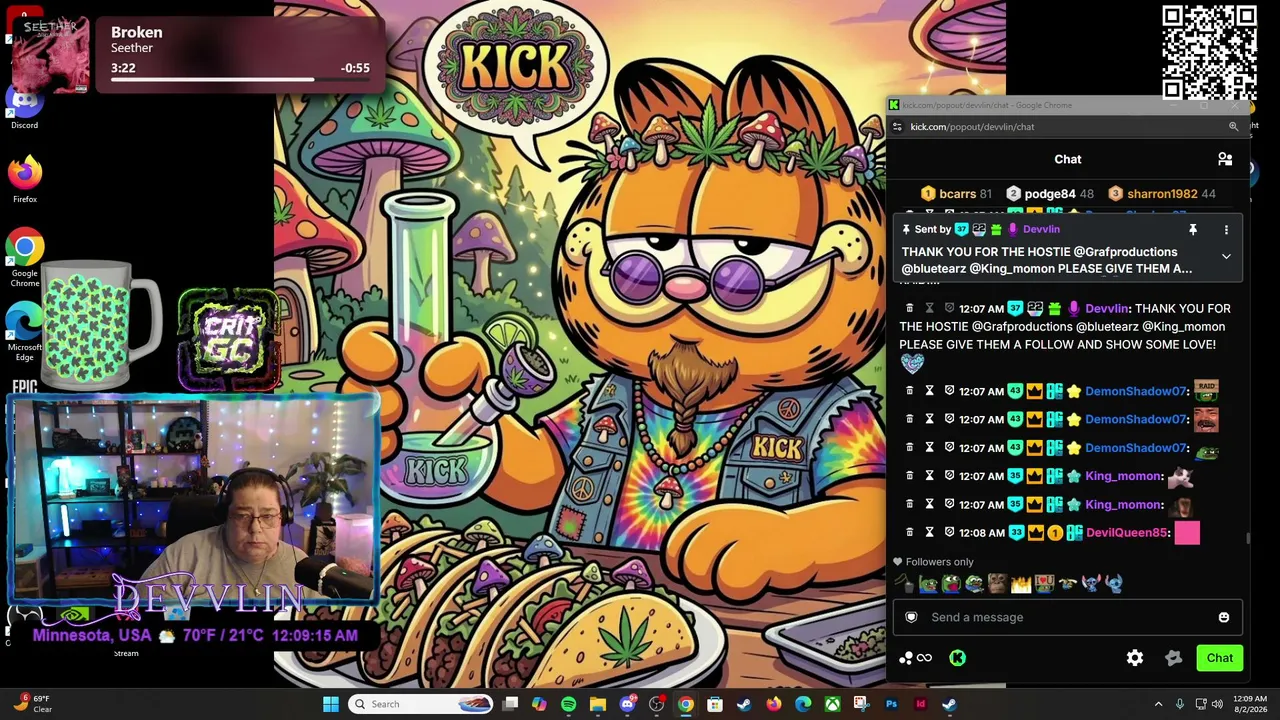The image size is (1280, 720).
Task: Insert the I love U pepe emote
Action: click(x=1045, y=584)
